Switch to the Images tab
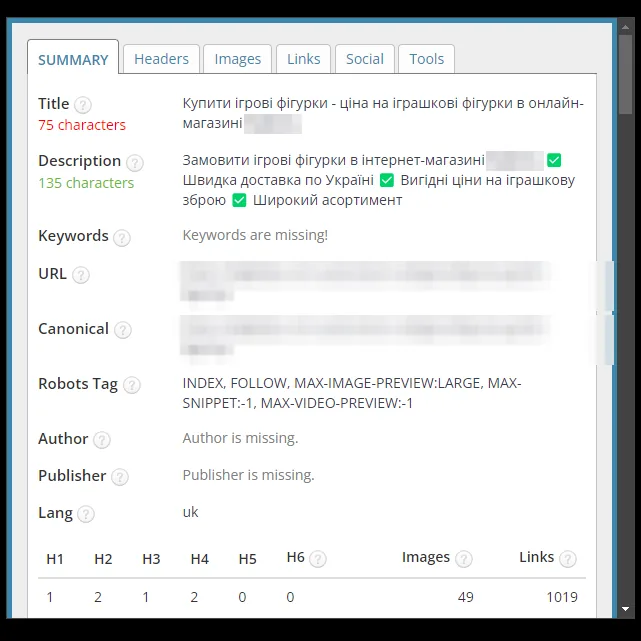 [x=238, y=59]
